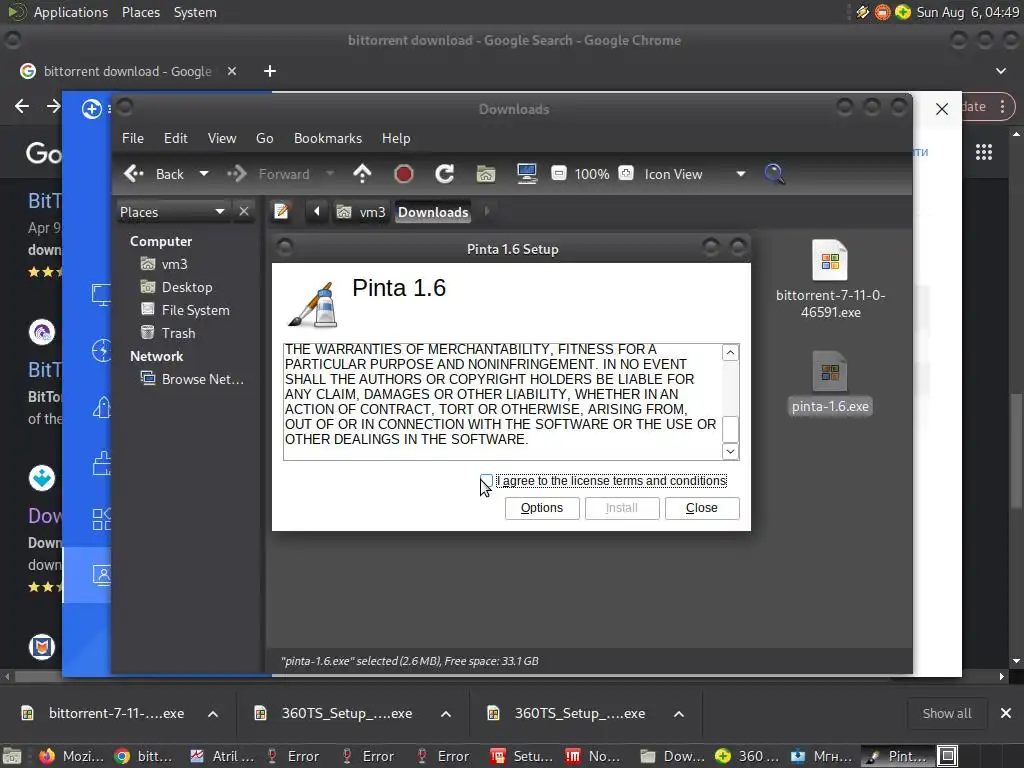This screenshot has height=768, width=1024.
Task: Switch to Atril taskbar window
Action: [222, 756]
